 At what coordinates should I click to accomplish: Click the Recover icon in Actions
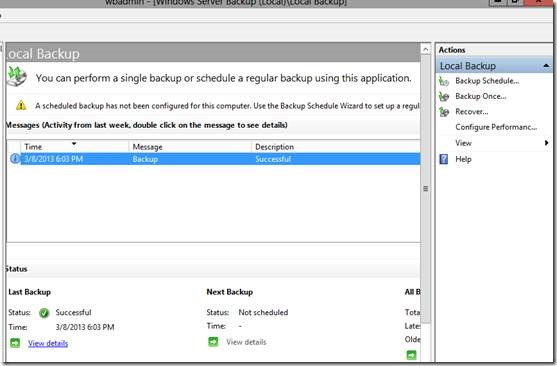tap(444, 112)
